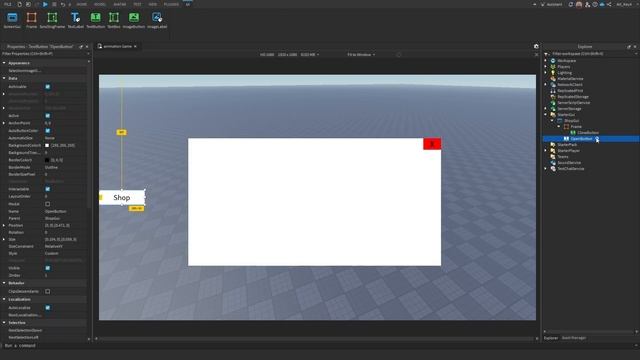Open the collaborators icon in top bar
The image size is (640, 360).
click(x=587, y=4)
